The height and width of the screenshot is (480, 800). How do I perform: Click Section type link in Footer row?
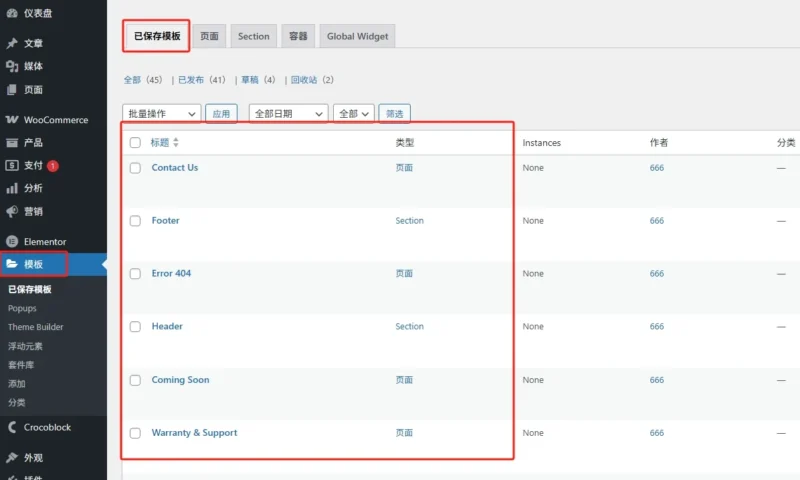[x=409, y=220]
